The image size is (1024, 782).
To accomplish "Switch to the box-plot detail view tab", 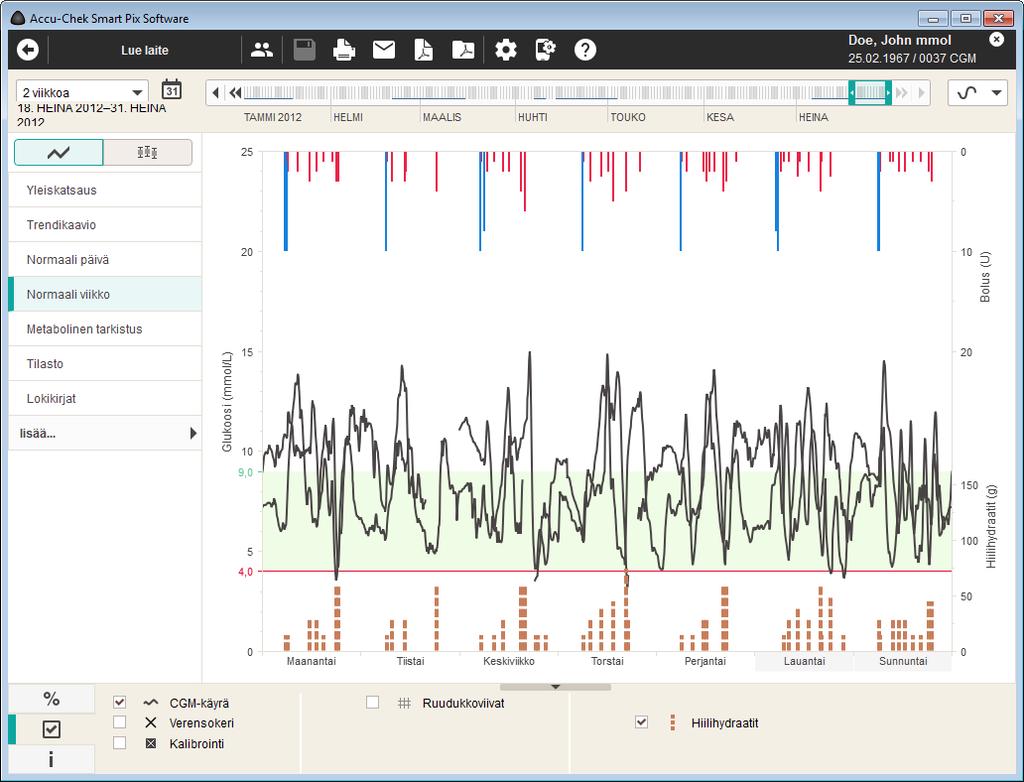I will [148, 153].
